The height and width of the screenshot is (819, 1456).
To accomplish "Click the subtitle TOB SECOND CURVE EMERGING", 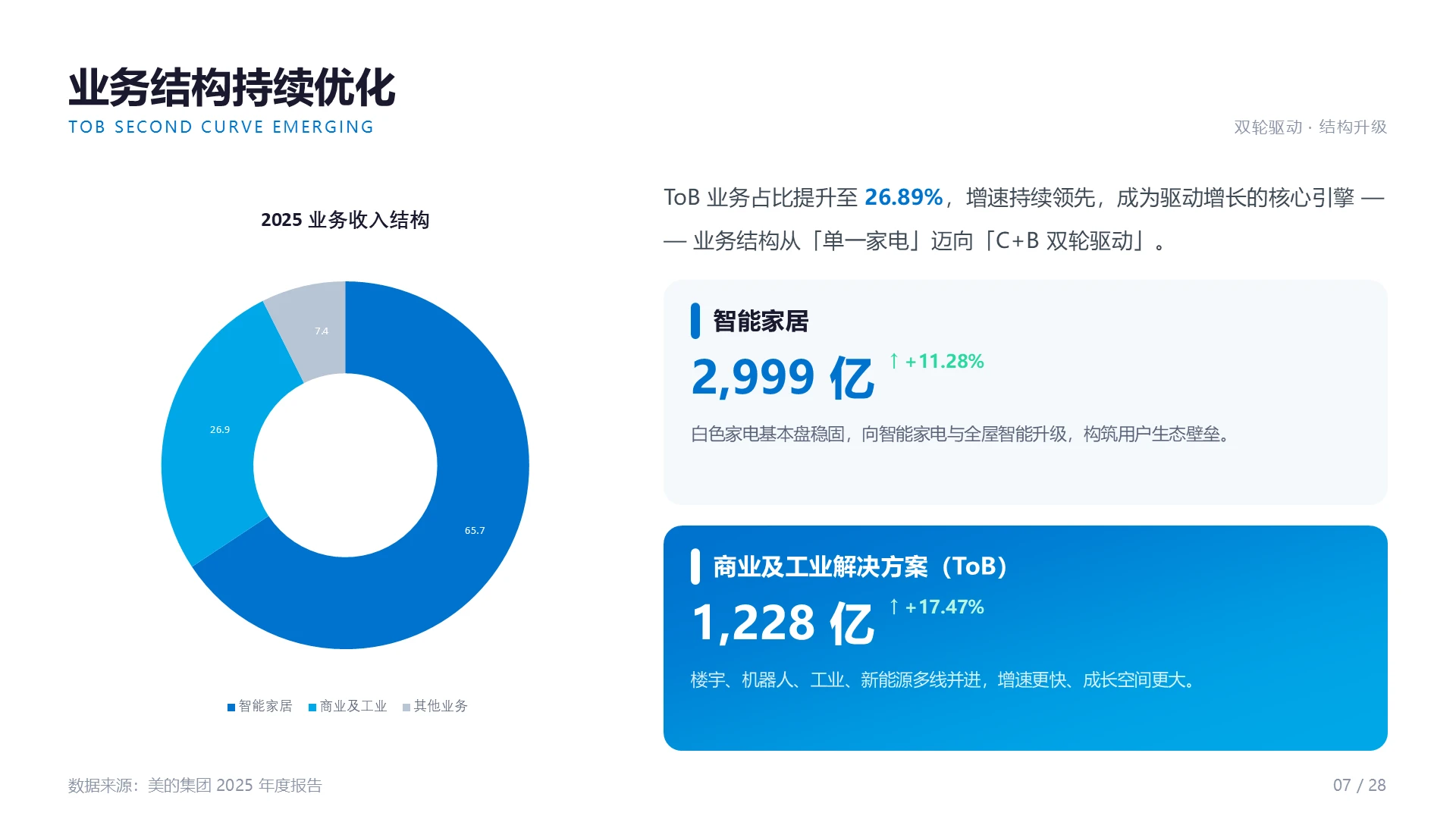I will click(x=221, y=127).
